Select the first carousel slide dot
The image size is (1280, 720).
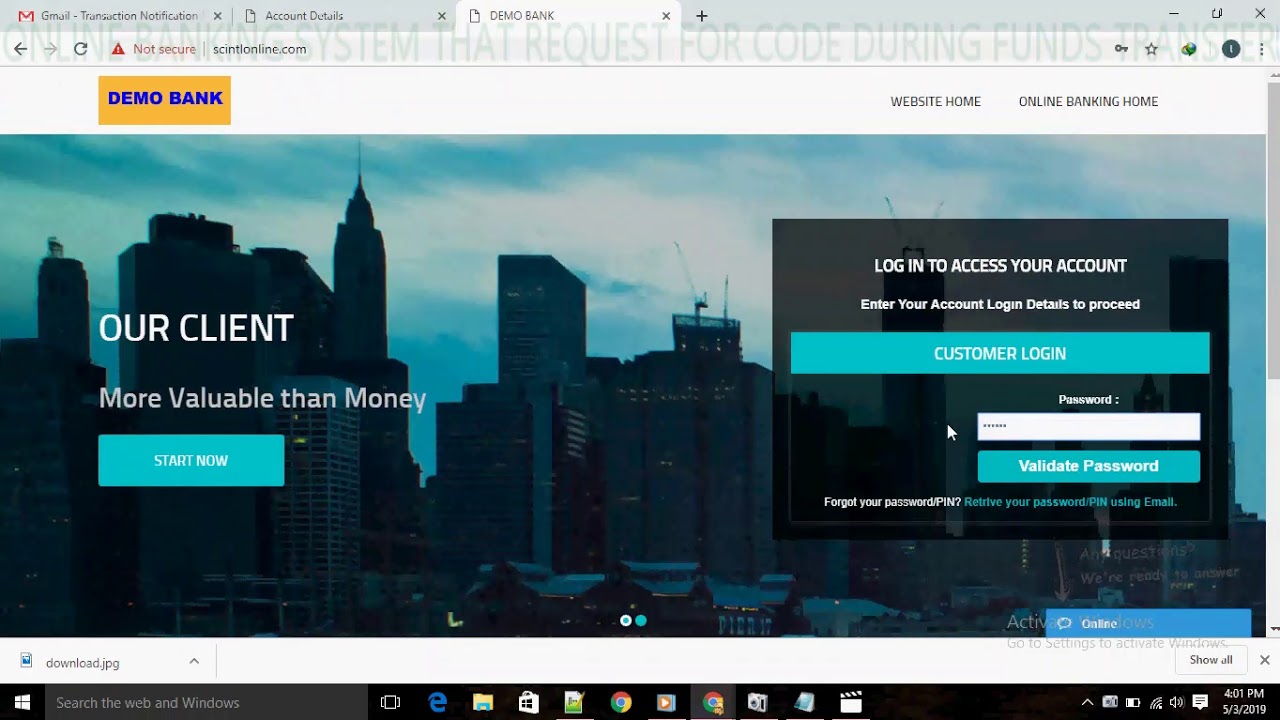(x=626, y=621)
